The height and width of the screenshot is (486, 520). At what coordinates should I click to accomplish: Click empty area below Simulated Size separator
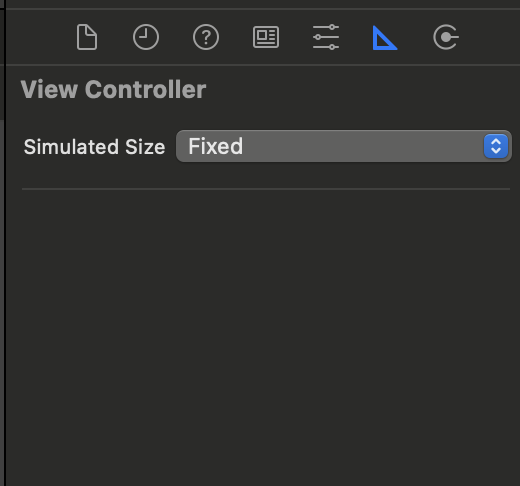[263, 333]
